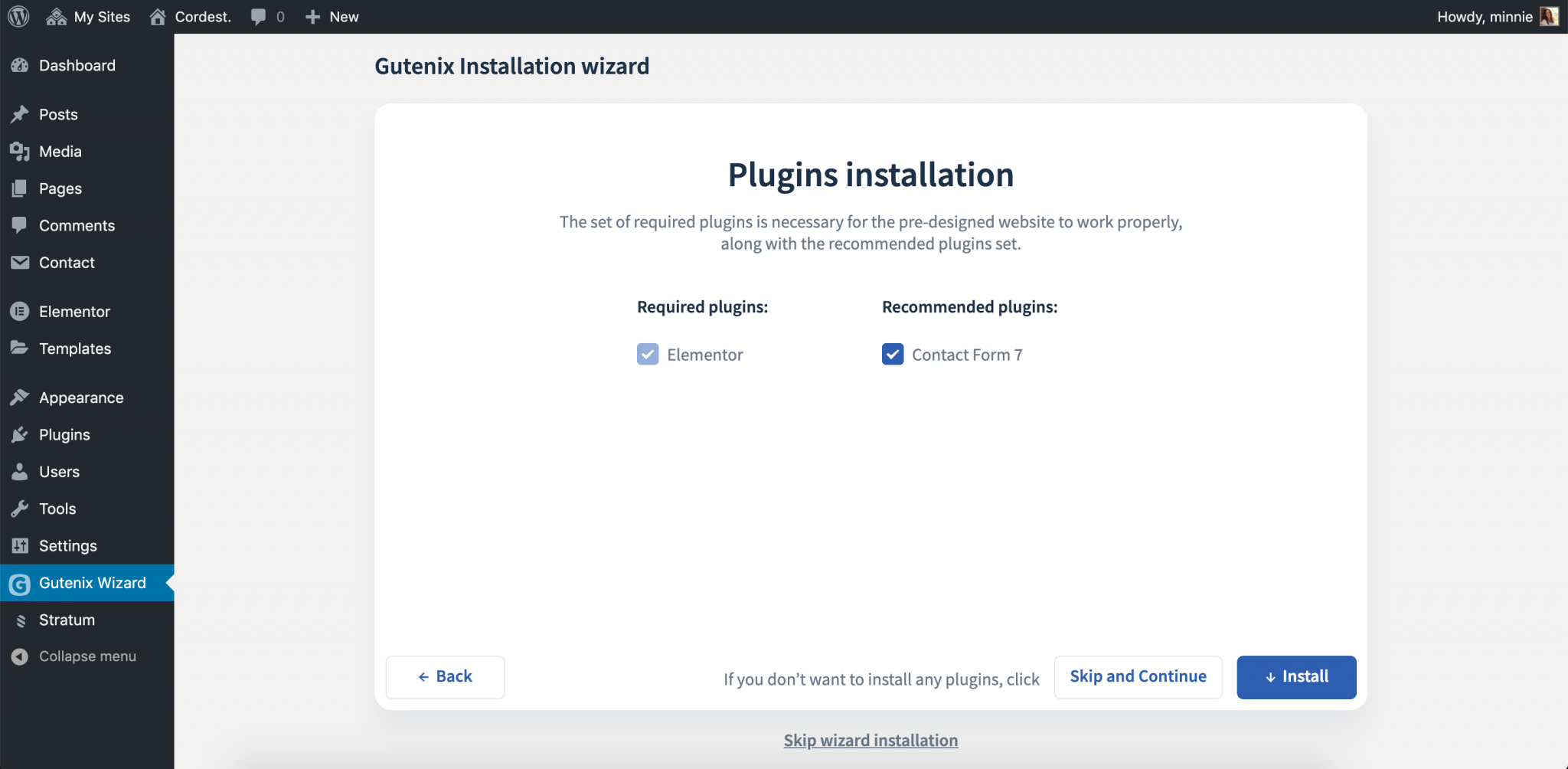1568x769 pixels.
Task: Click the Settings sliders icon
Action: (x=20, y=546)
